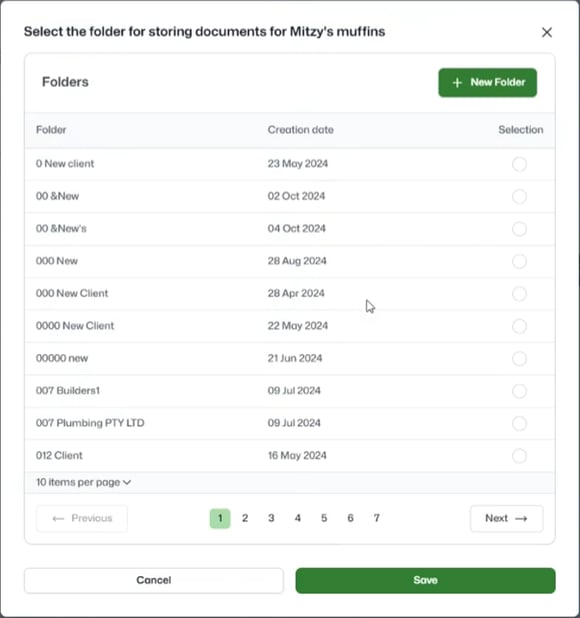Viewport: 580px width, 618px height.
Task: Click the Next page arrow button
Action: tap(506, 518)
